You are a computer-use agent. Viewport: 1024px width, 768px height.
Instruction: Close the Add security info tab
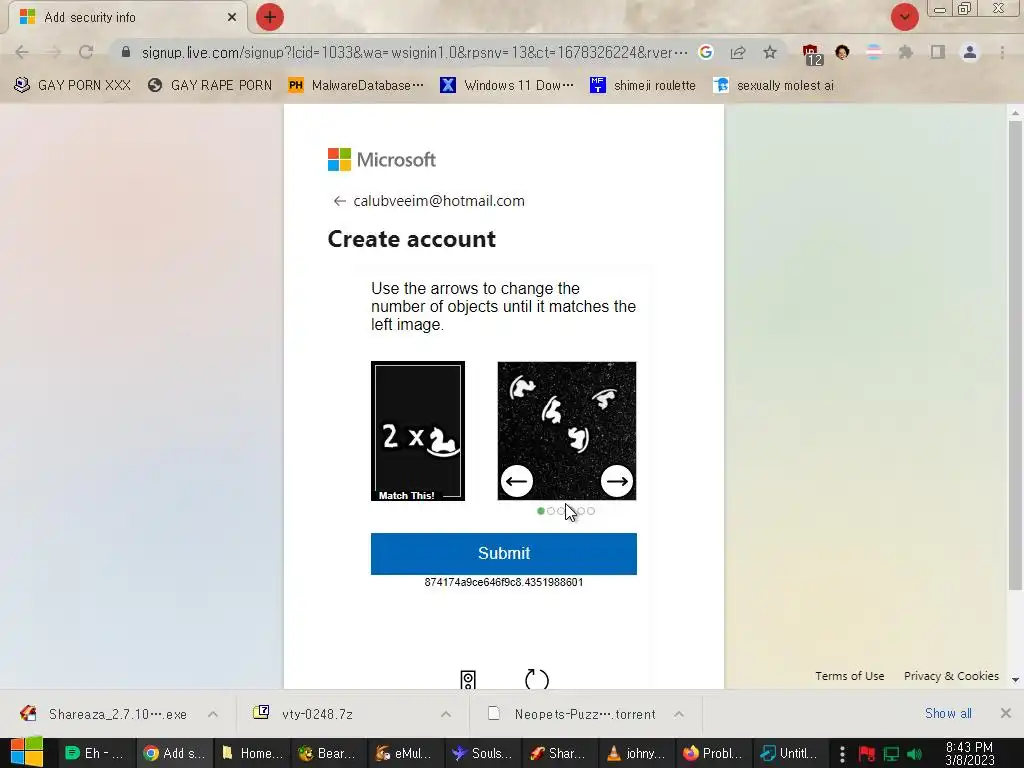pos(232,18)
